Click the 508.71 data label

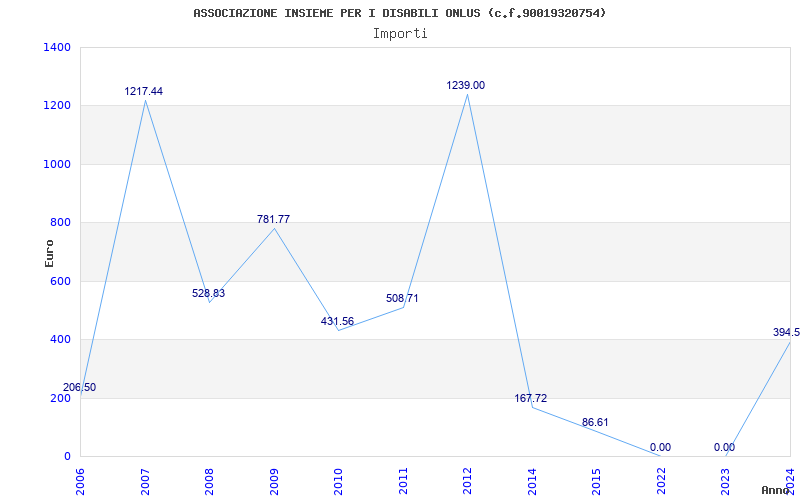402,298
